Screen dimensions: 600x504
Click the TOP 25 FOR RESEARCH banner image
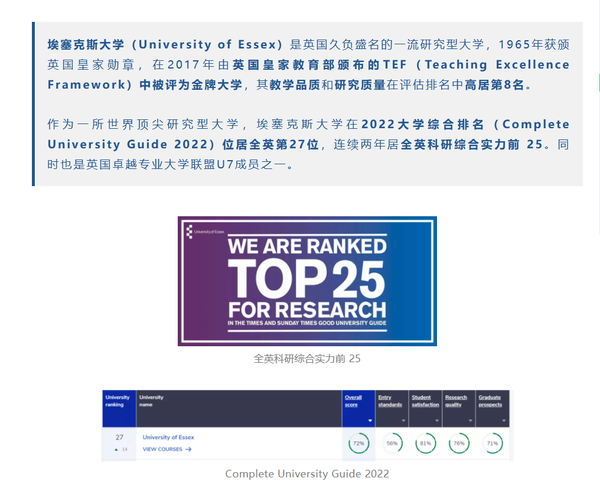pyautogui.click(x=307, y=281)
